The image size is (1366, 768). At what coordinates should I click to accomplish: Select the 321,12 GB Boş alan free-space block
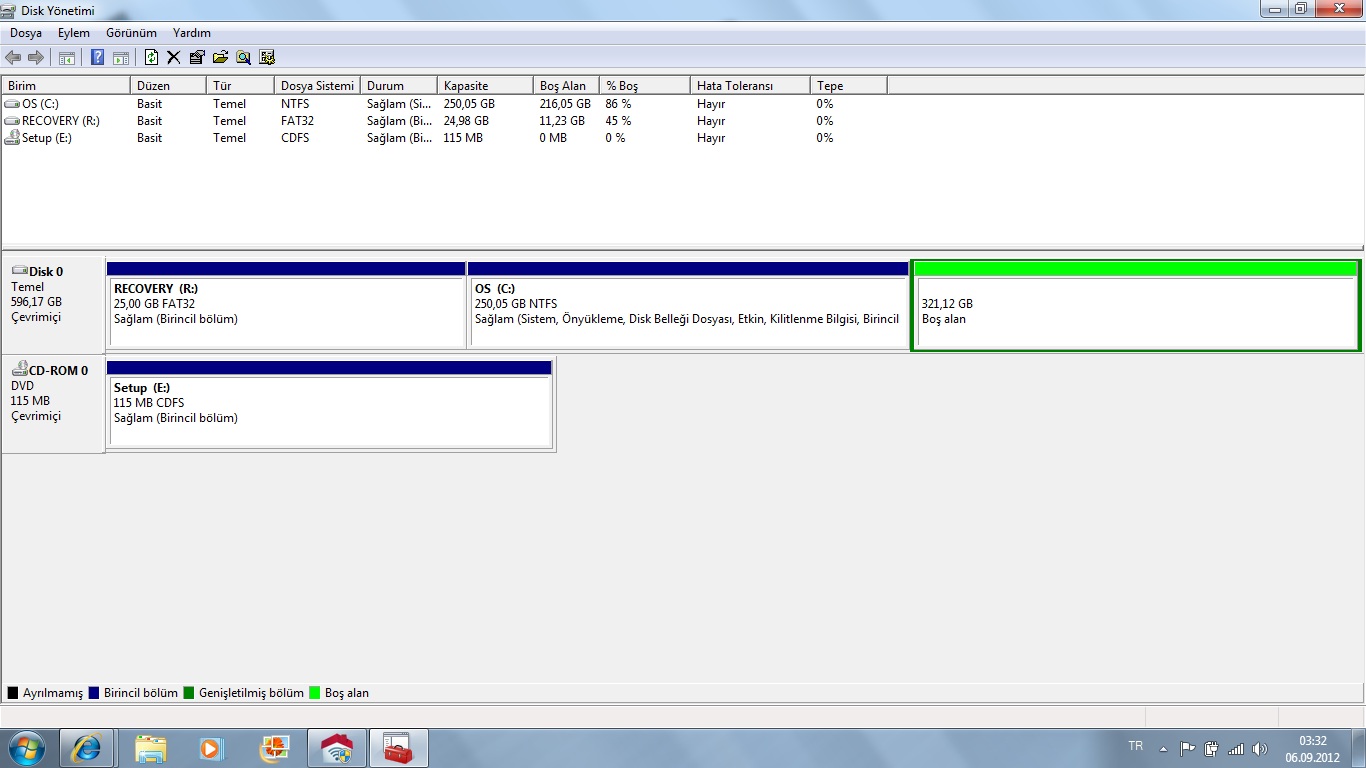click(1136, 305)
